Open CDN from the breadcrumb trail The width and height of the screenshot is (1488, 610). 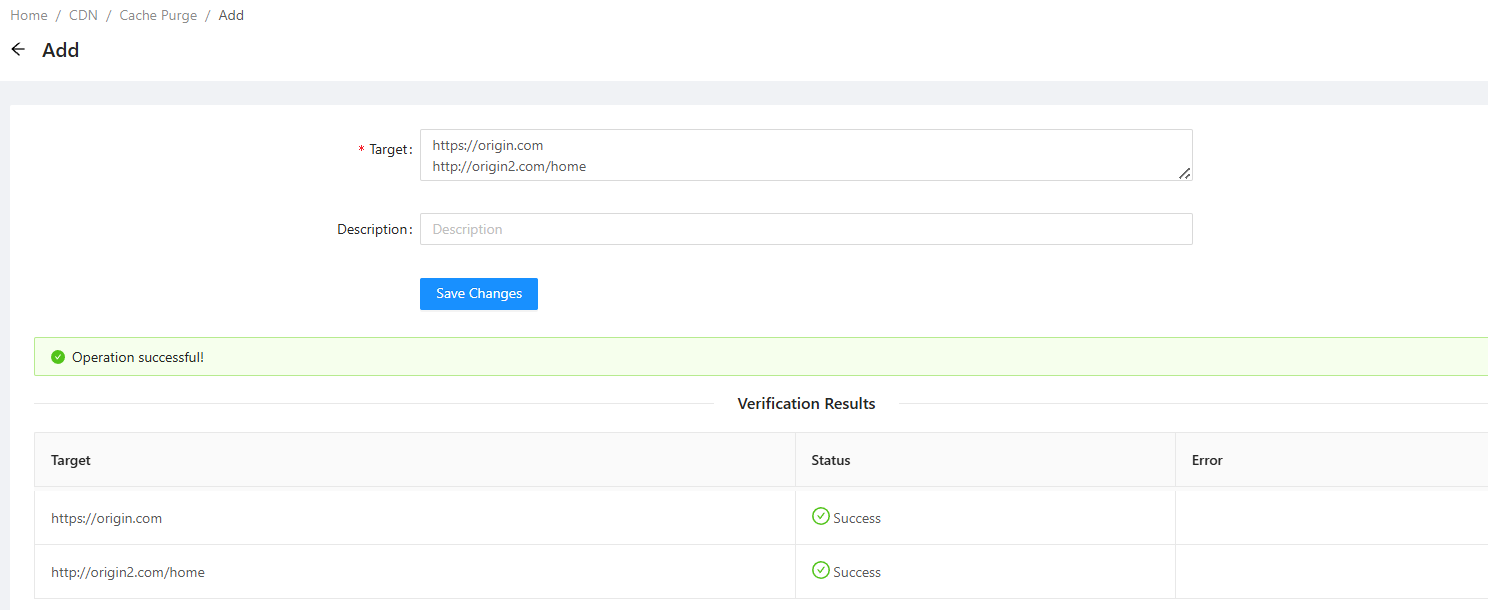click(x=83, y=15)
